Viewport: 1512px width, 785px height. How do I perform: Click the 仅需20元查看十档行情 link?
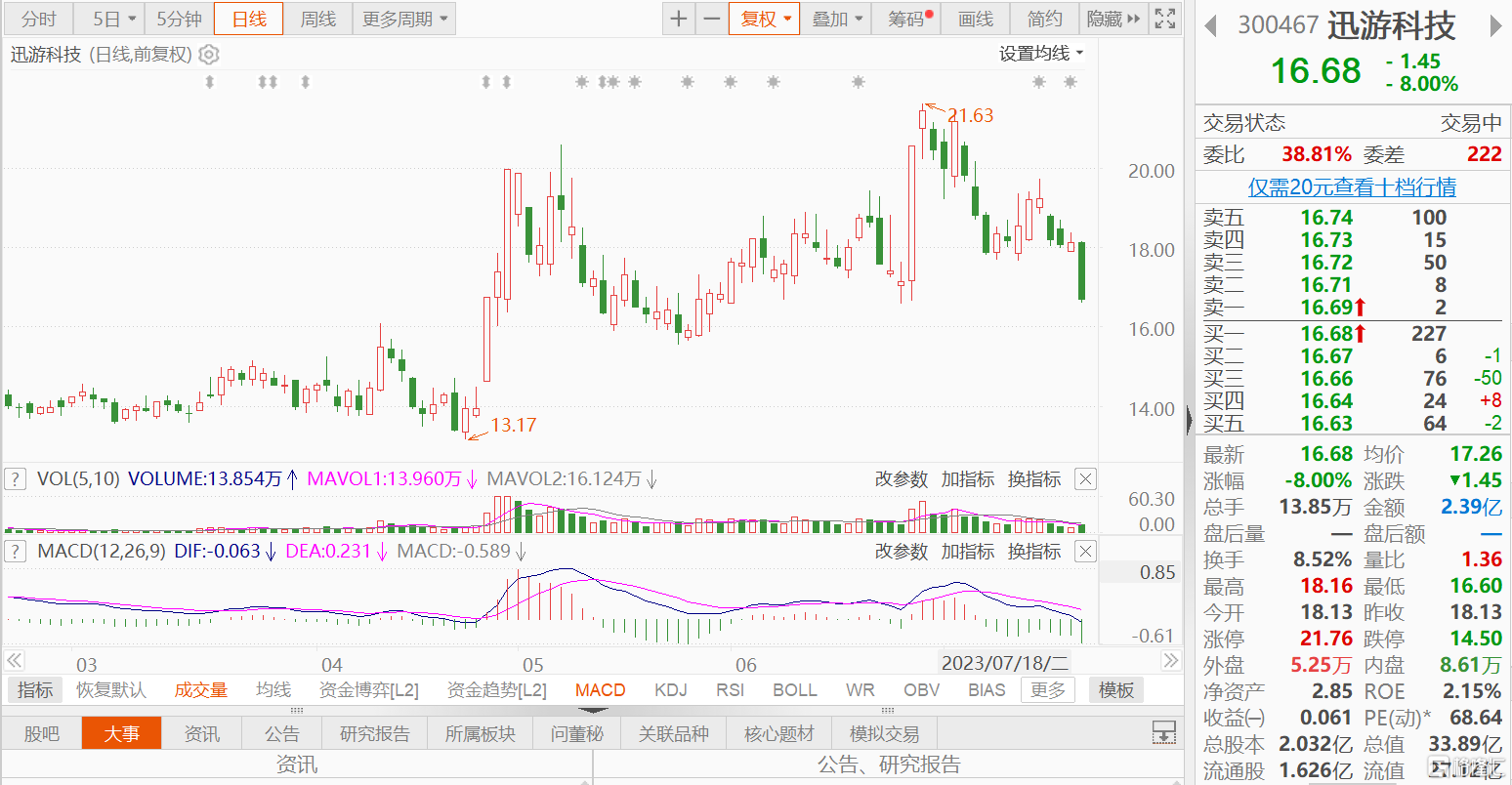point(1351,187)
